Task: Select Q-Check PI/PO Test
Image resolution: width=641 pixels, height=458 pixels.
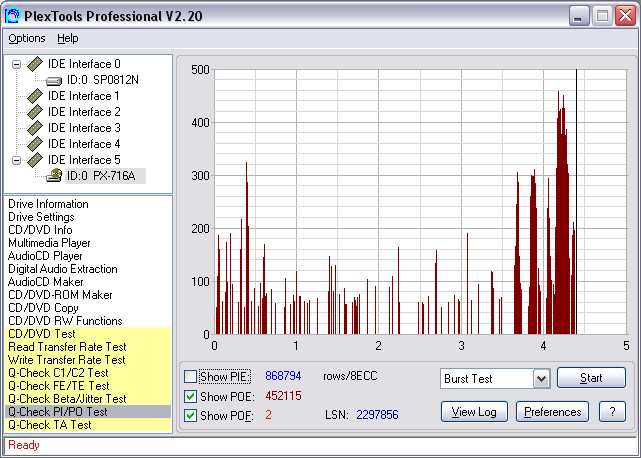Action: click(88, 412)
